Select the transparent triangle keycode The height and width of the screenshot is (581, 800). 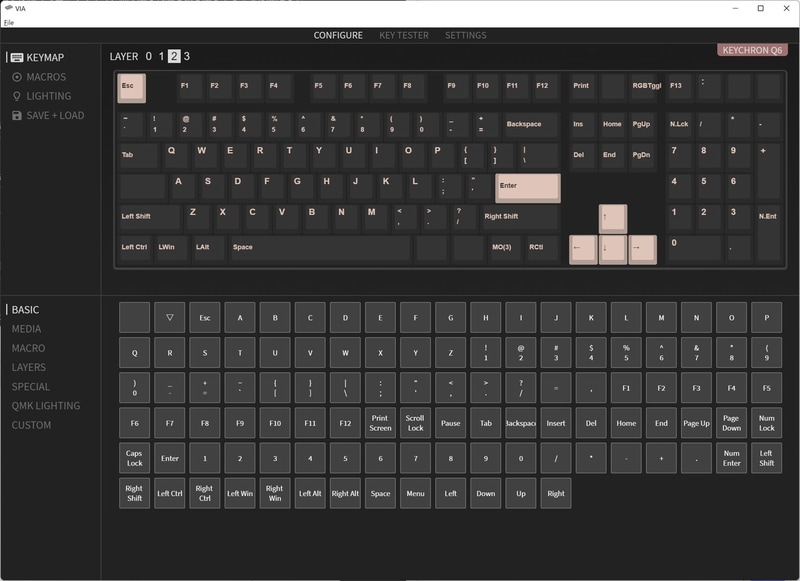tap(170, 317)
